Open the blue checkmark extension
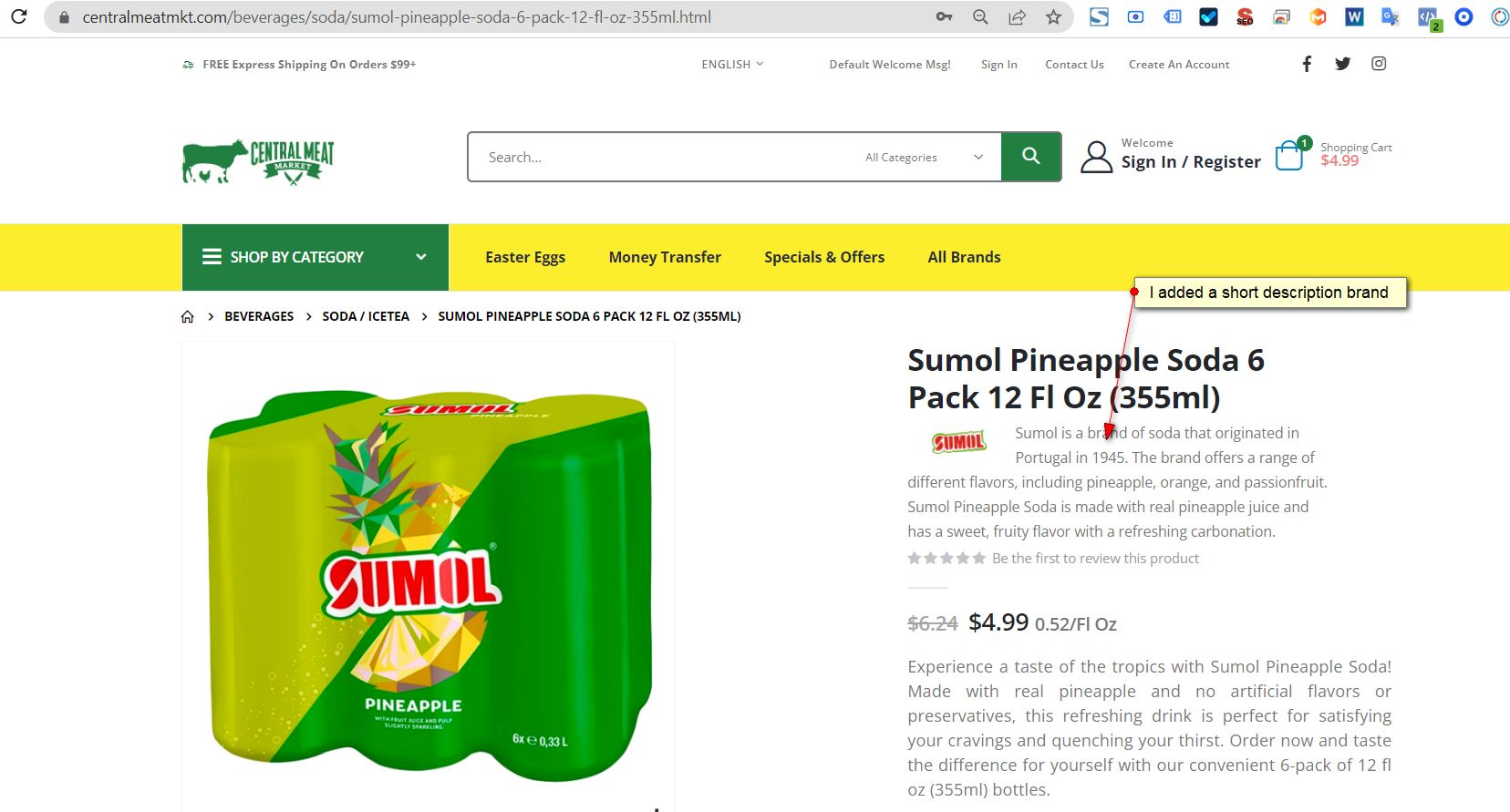This screenshot has height=812, width=1510. tap(1208, 16)
